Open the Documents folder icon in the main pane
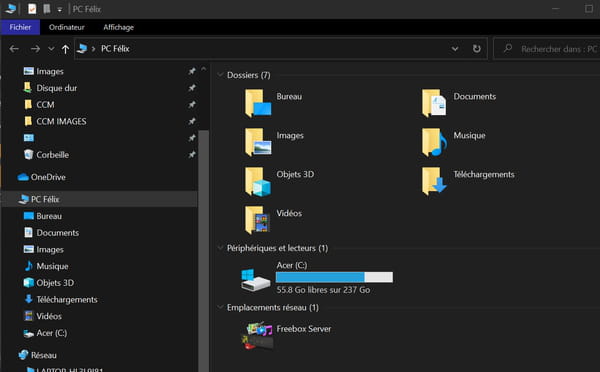600x372 pixels. click(x=434, y=103)
